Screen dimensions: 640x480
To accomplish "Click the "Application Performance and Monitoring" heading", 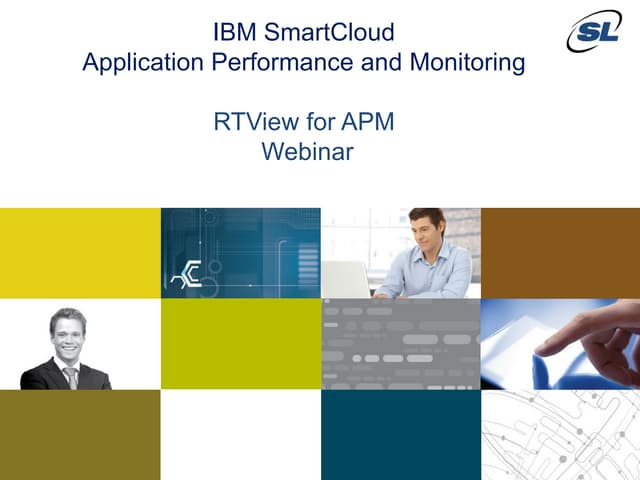I will point(304,62).
